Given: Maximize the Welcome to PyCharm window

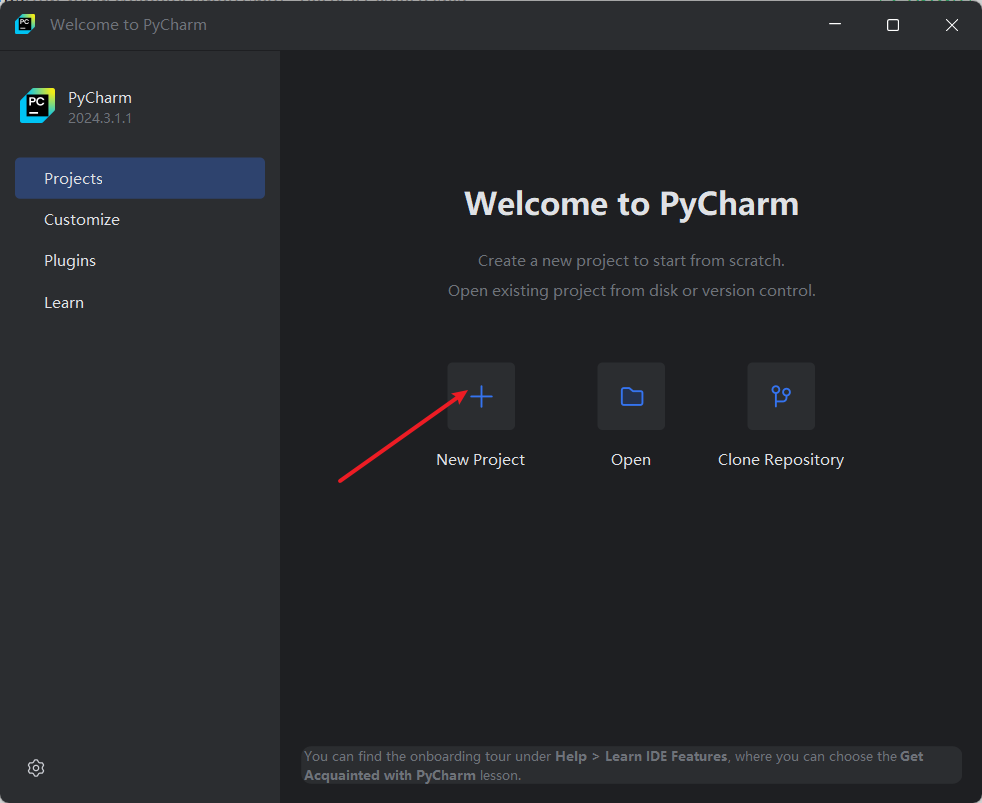Looking at the screenshot, I should (x=893, y=24).
